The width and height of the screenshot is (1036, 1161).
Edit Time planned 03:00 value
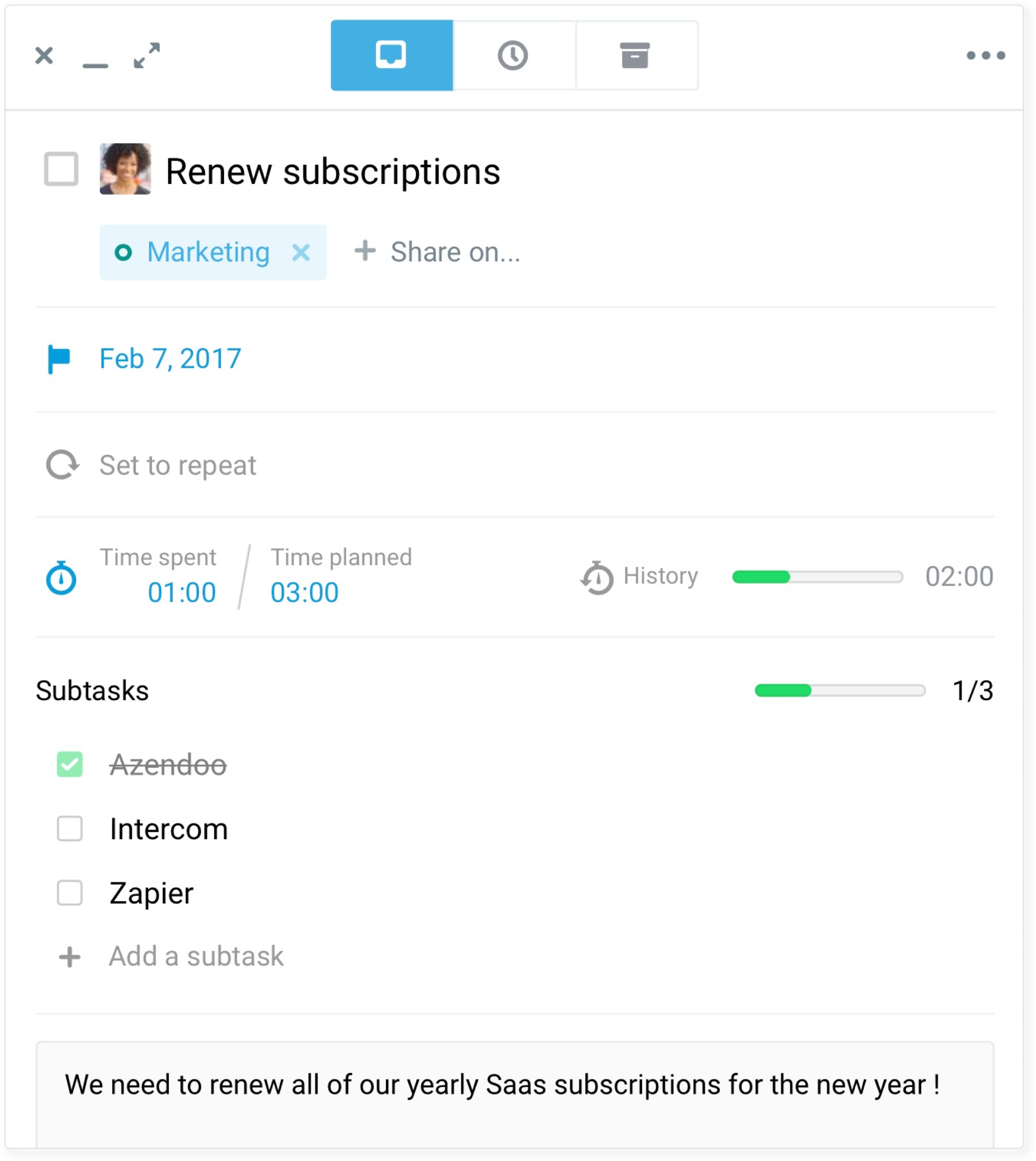(305, 593)
